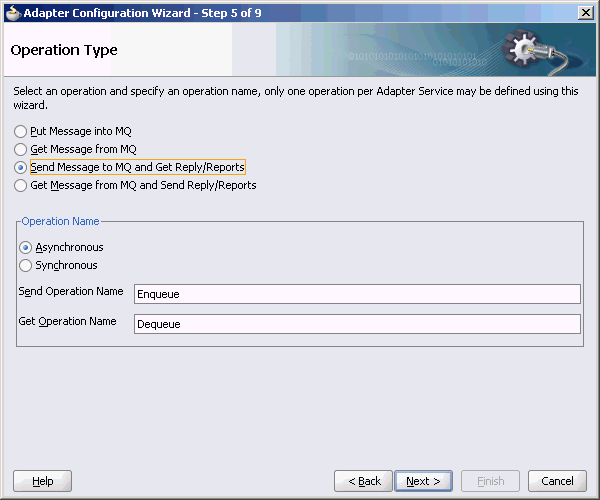Choose Send Message to MQ and Get Reply/Reports
Image resolution: width=600 pixels, height=500 pixels.
point(20,168)
